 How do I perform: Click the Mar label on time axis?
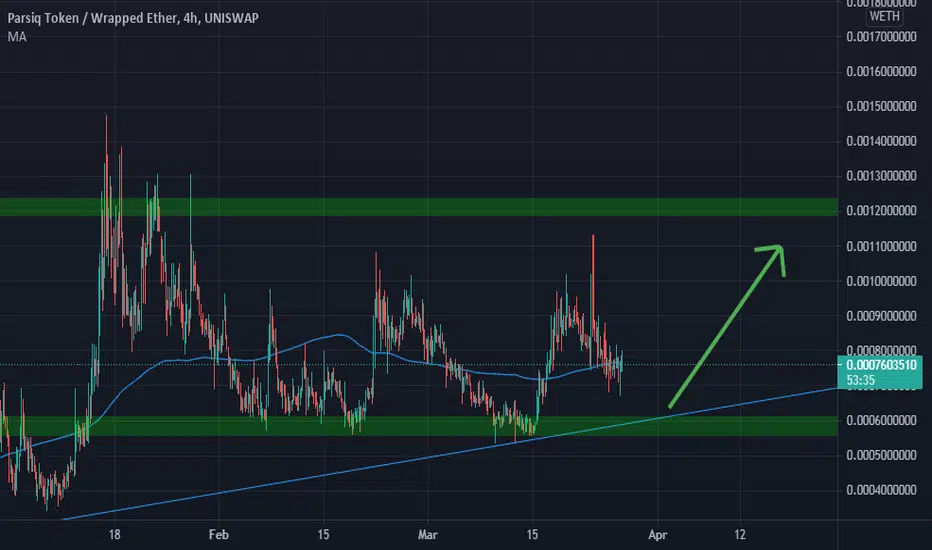tap(427, 535)
